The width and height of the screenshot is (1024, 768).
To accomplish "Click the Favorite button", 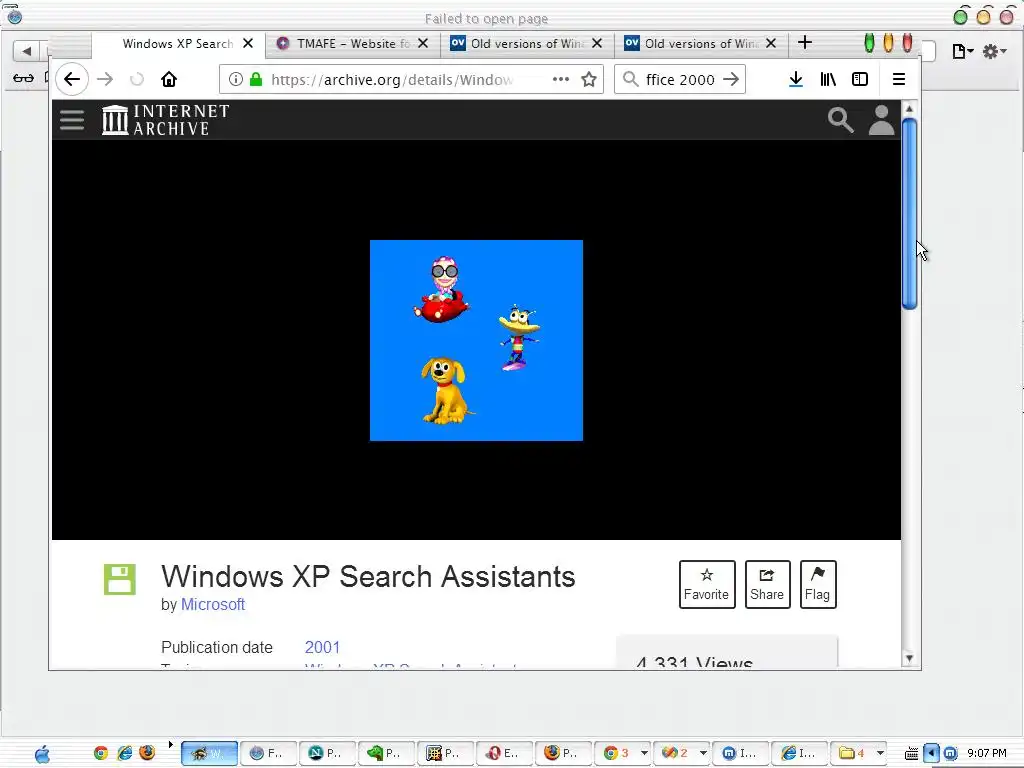I will tap(707, 584).
